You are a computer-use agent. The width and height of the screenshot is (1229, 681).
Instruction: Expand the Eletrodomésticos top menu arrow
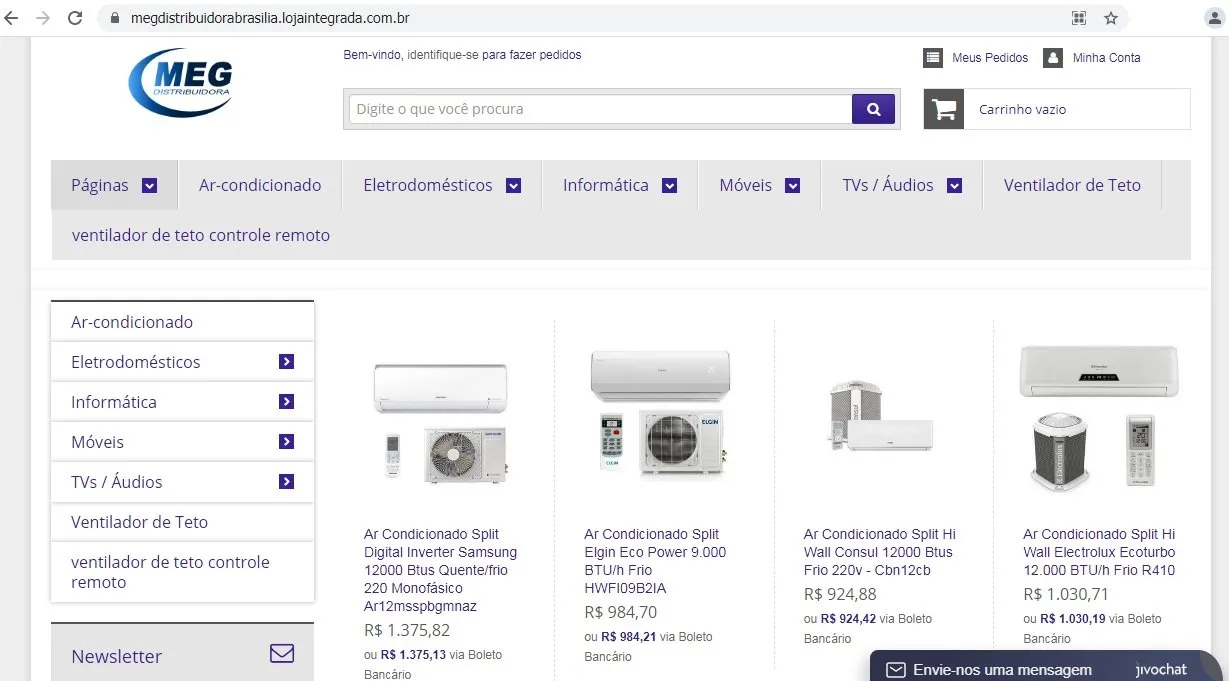pos(514,185)
